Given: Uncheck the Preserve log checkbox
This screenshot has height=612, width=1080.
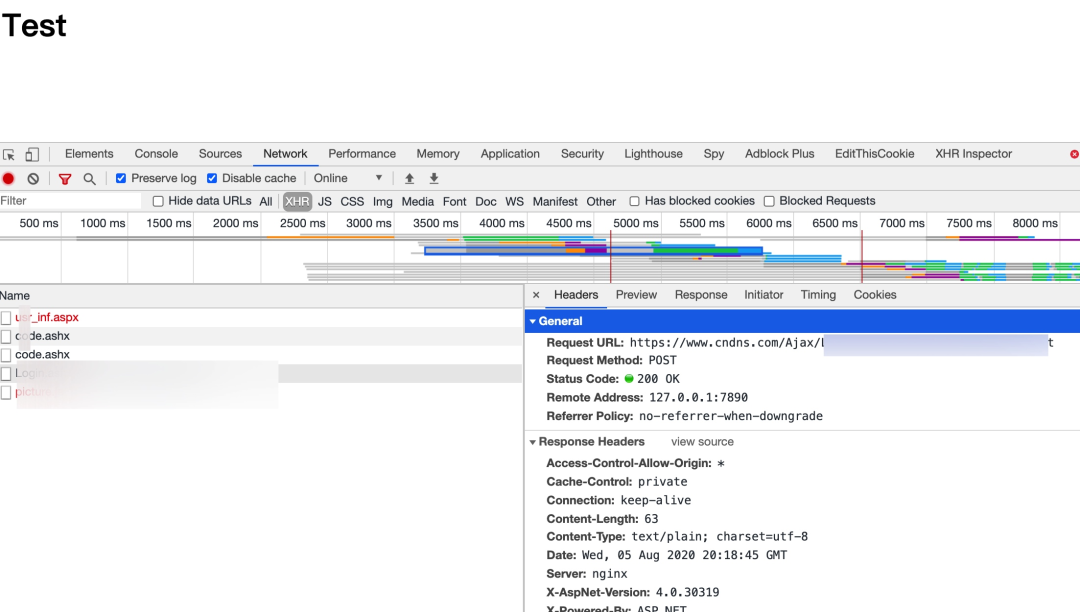Looking at the screenshot, I should 121,179.
